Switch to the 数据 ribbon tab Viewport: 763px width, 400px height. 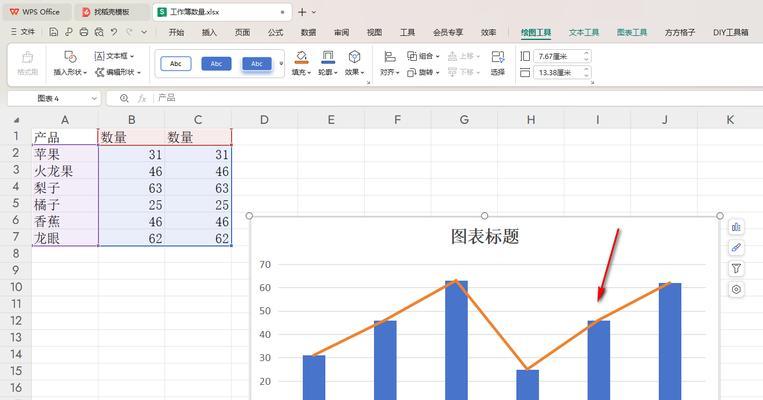pos(309,32)
